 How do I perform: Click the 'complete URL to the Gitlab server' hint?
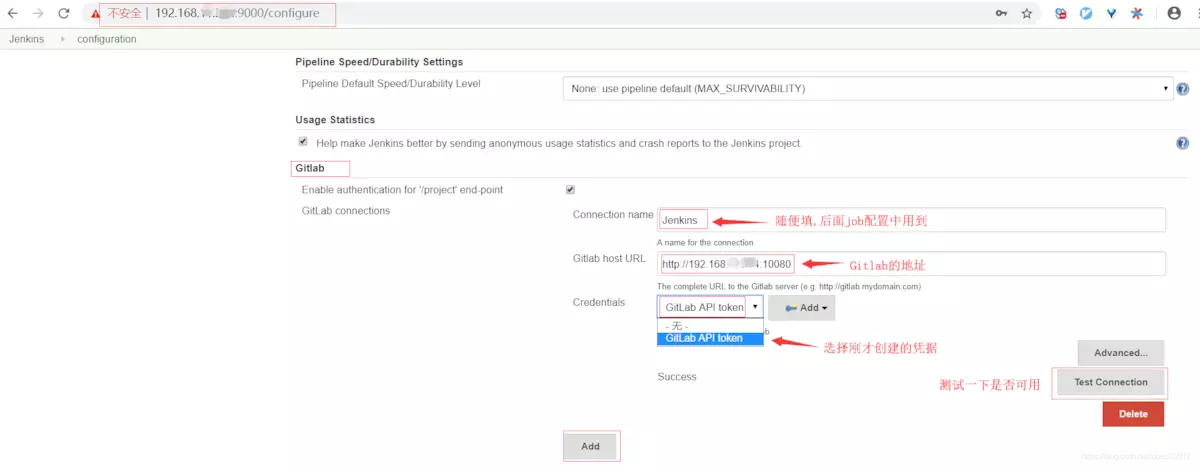point(789,286)
